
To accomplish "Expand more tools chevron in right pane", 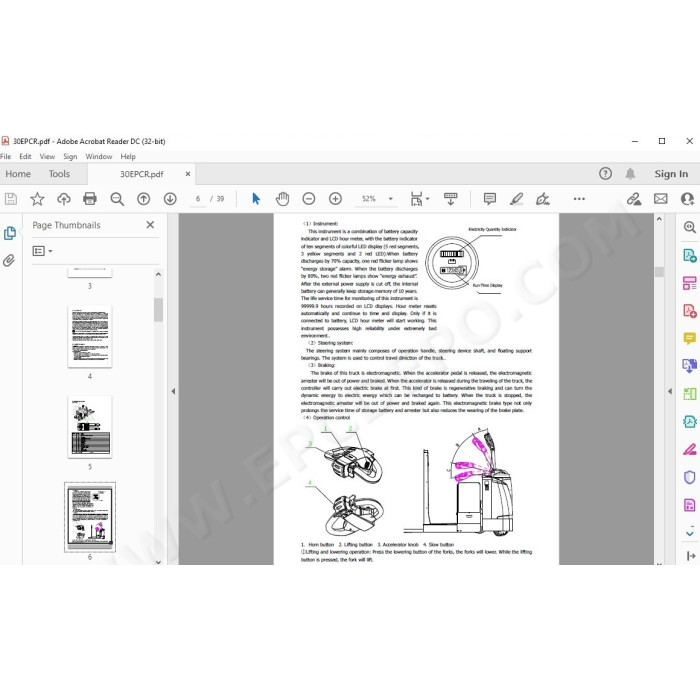I will [x=690, y=533].
